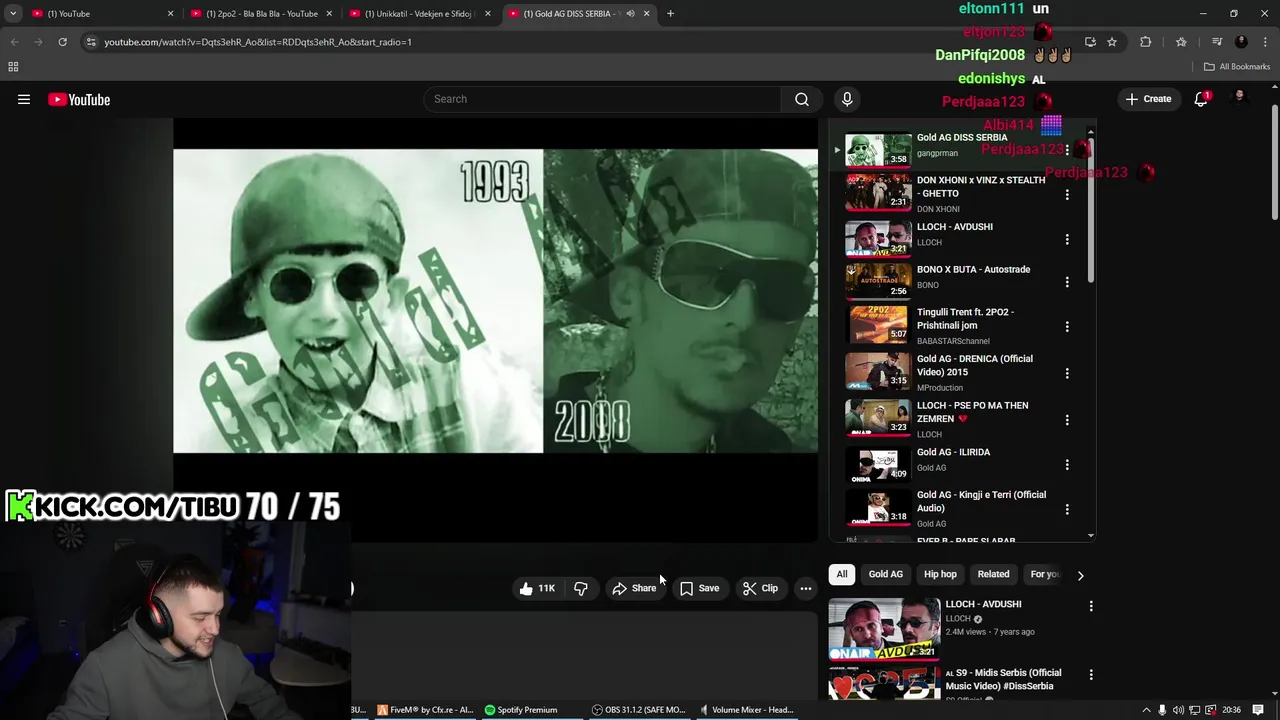Create a clip with the Clip button
Image resolution: width=1280 pixels, height=720 pixels.
tap(760, 588)
